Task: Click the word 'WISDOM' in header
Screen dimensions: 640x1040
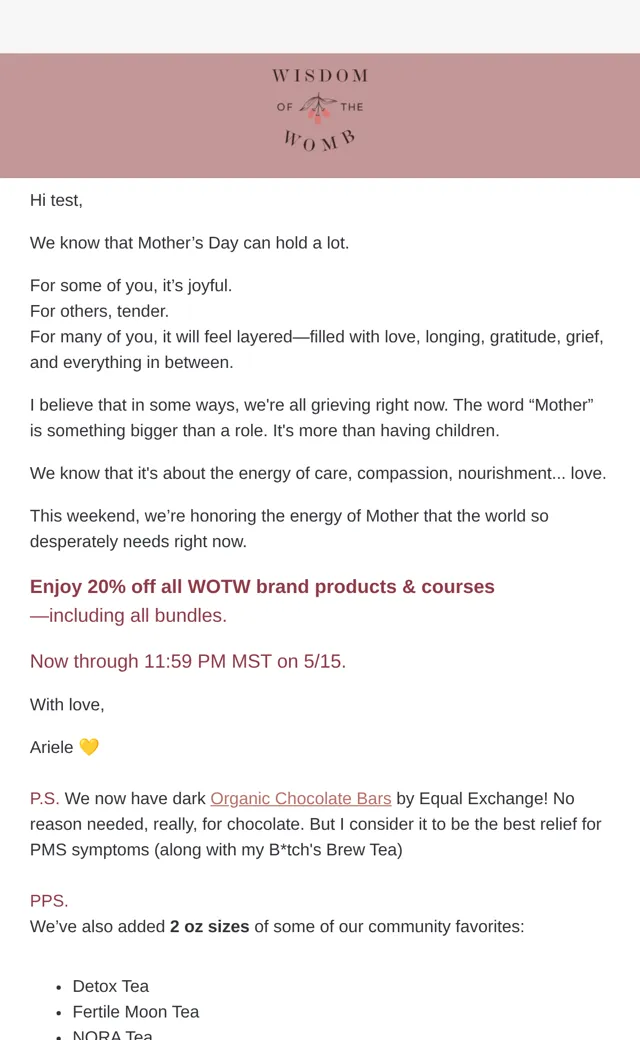Action: [320, 76]
